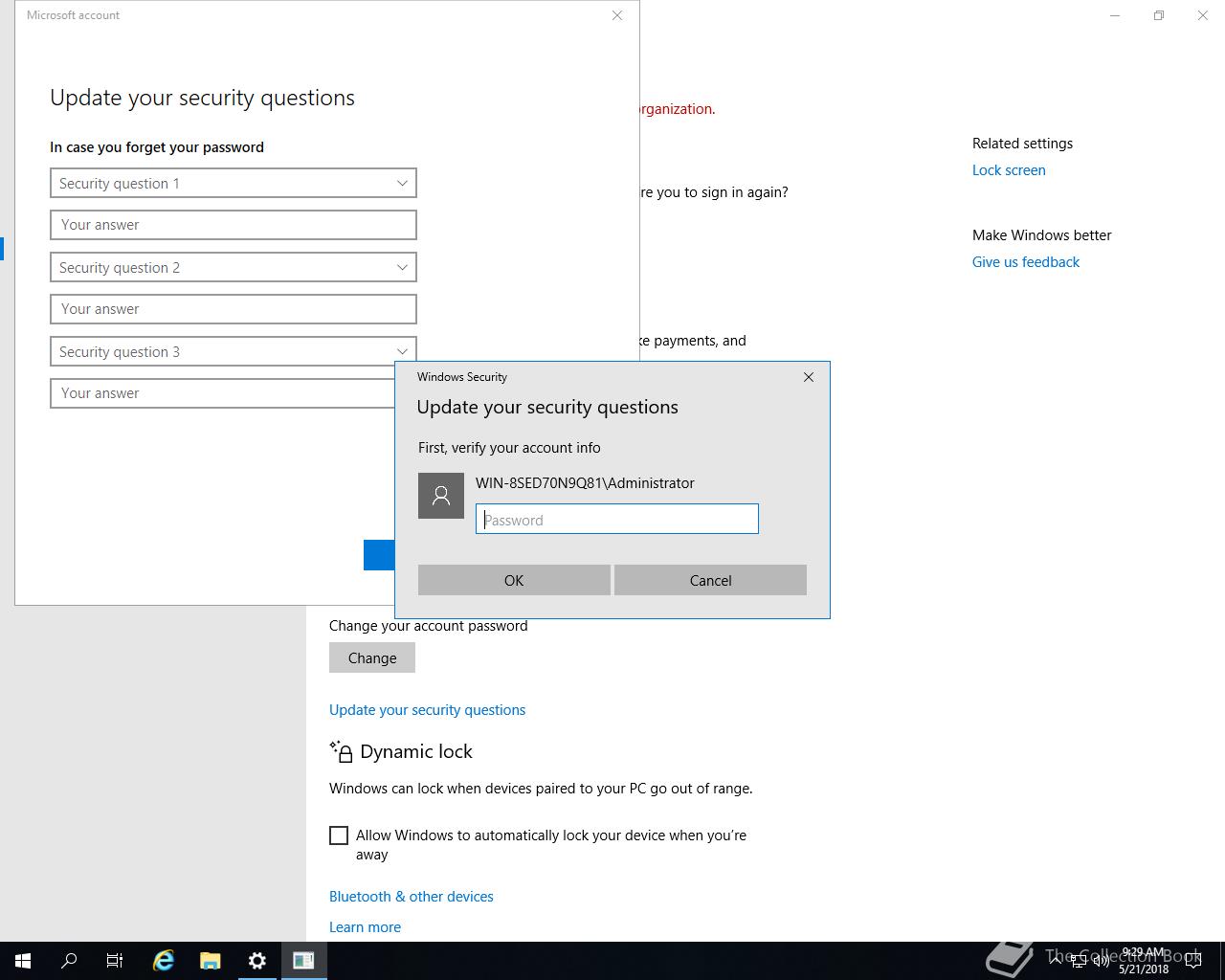Screen dimensions: 1225x980
Task: Cancel the Windows Security dialog
Action: pos(710,580)
